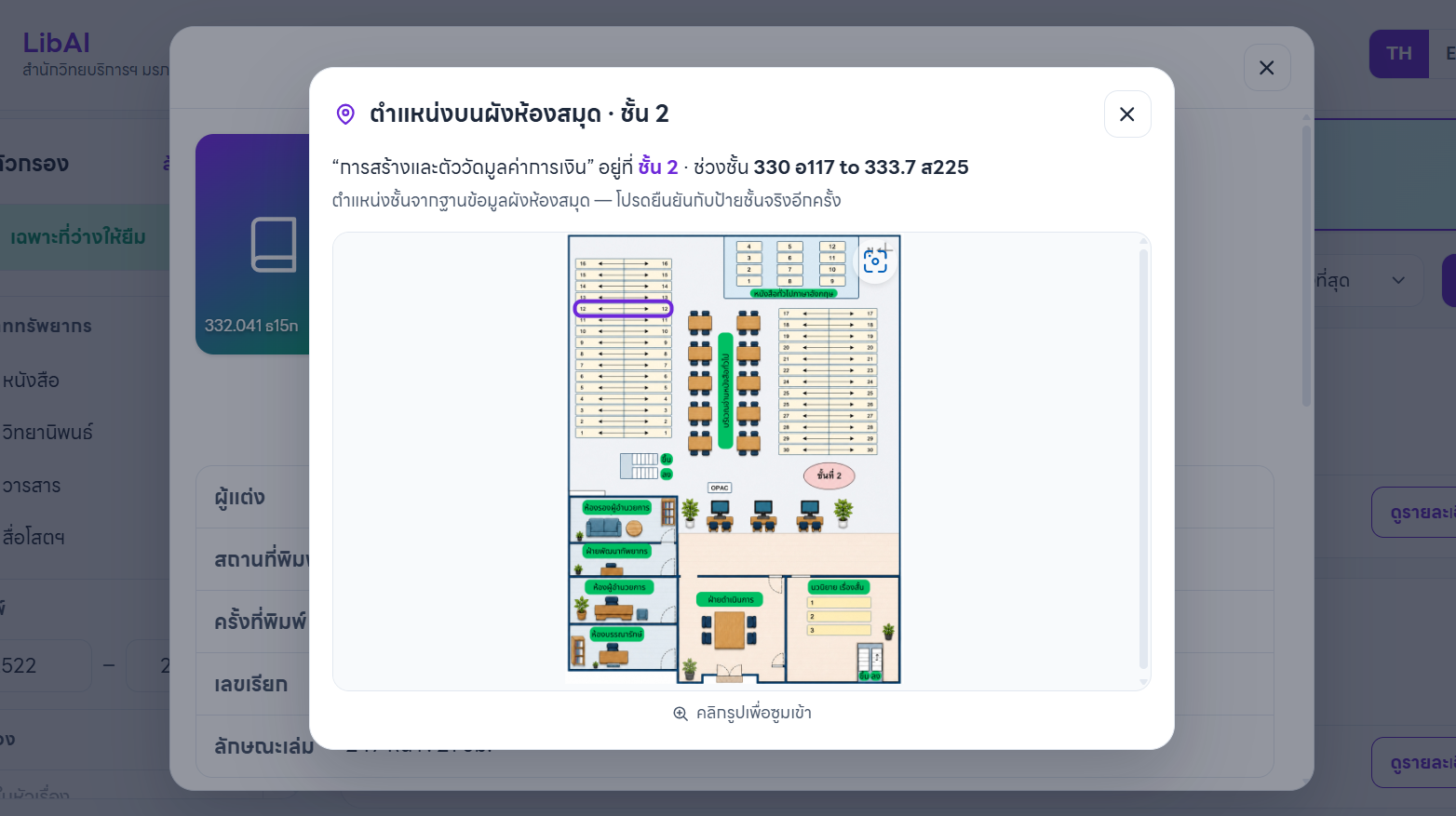
Task: Click the OPAC label on the floor plan
Action: 720,488
